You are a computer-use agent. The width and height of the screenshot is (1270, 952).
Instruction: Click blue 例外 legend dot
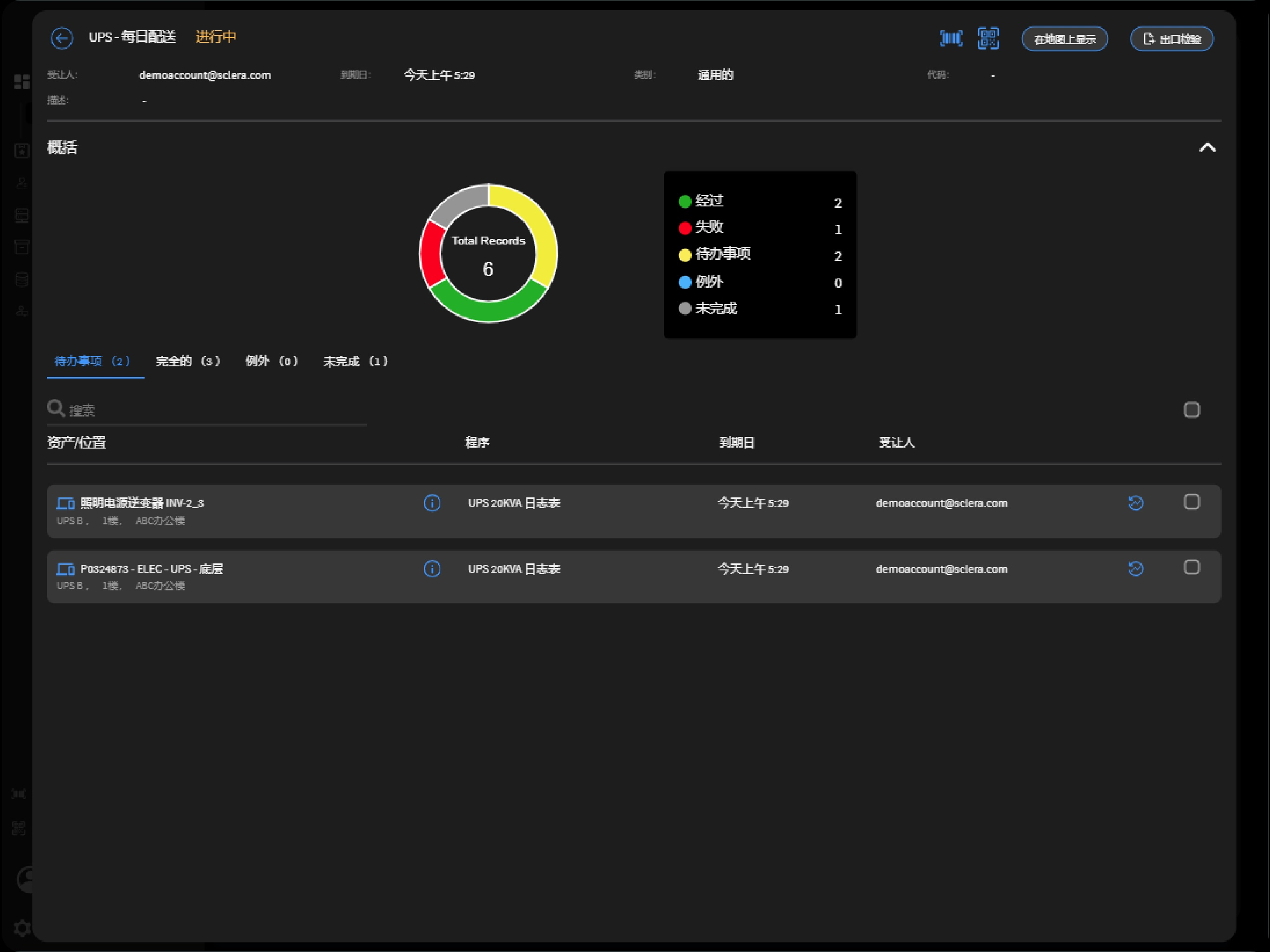click(x=685, y=283)
